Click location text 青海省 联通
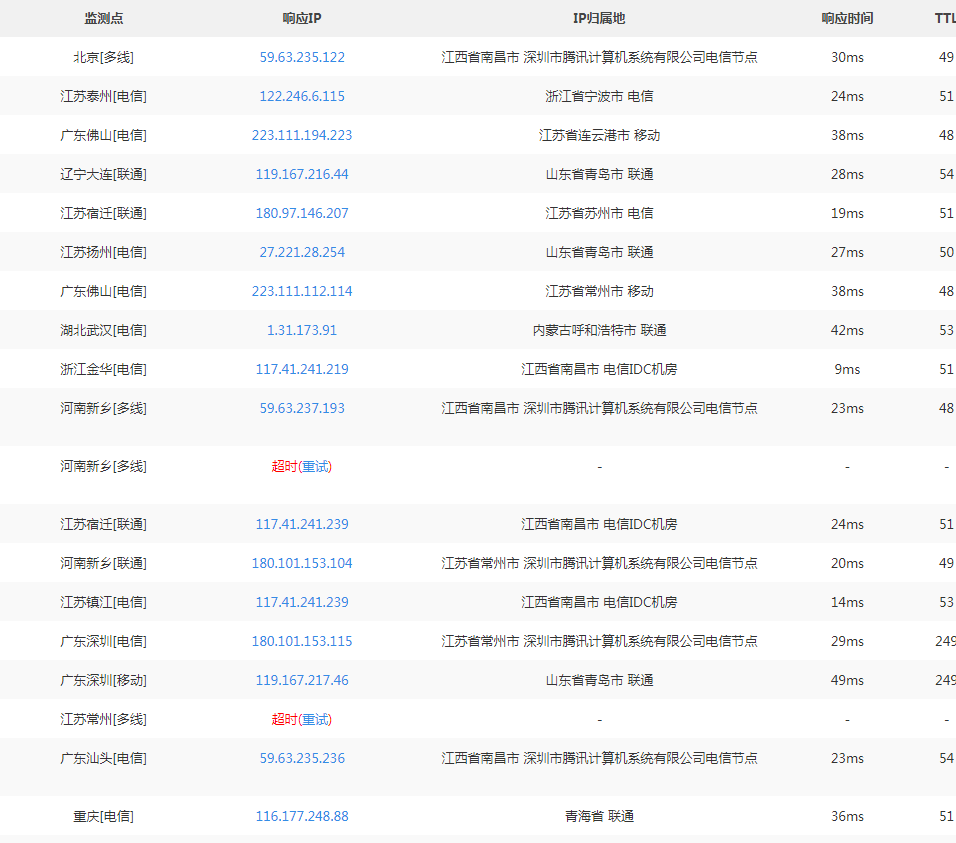This screenshot has height=843, width=956. point(599,816)
